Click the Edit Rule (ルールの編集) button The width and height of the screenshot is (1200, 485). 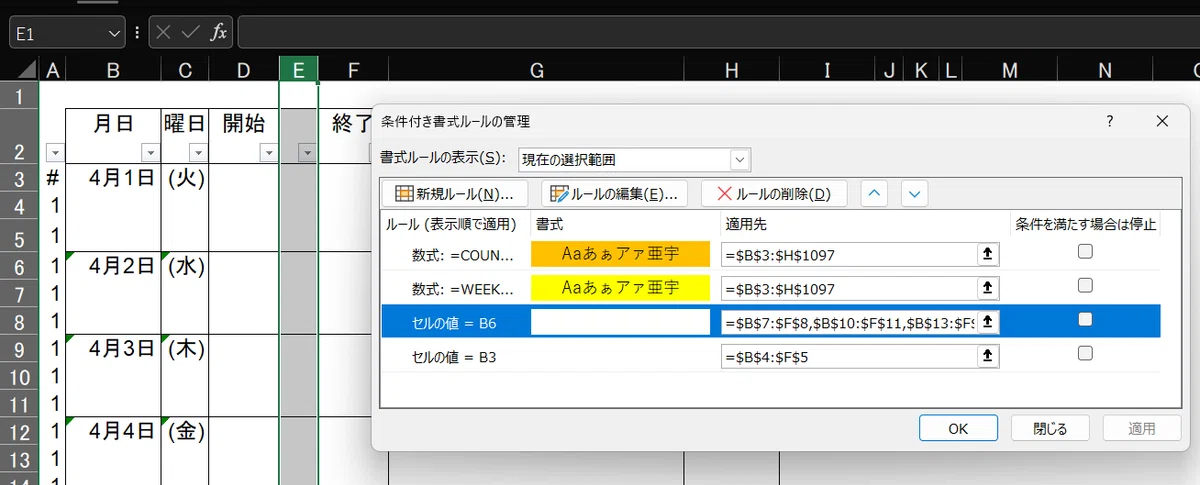(614, 193)
